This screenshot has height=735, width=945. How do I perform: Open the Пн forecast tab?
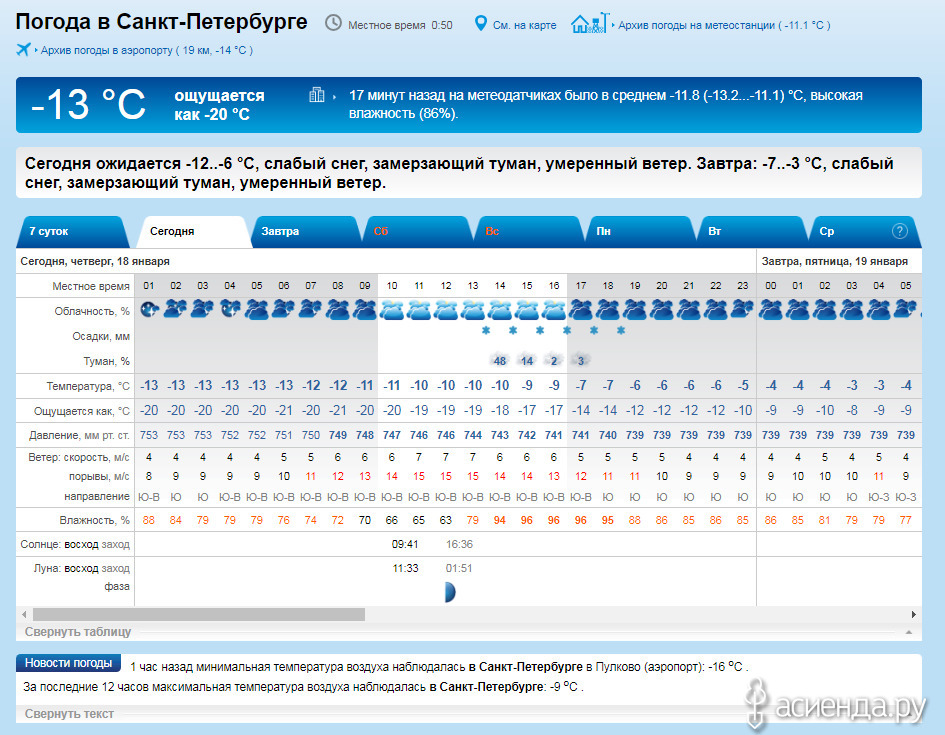[x=639, y=231]
